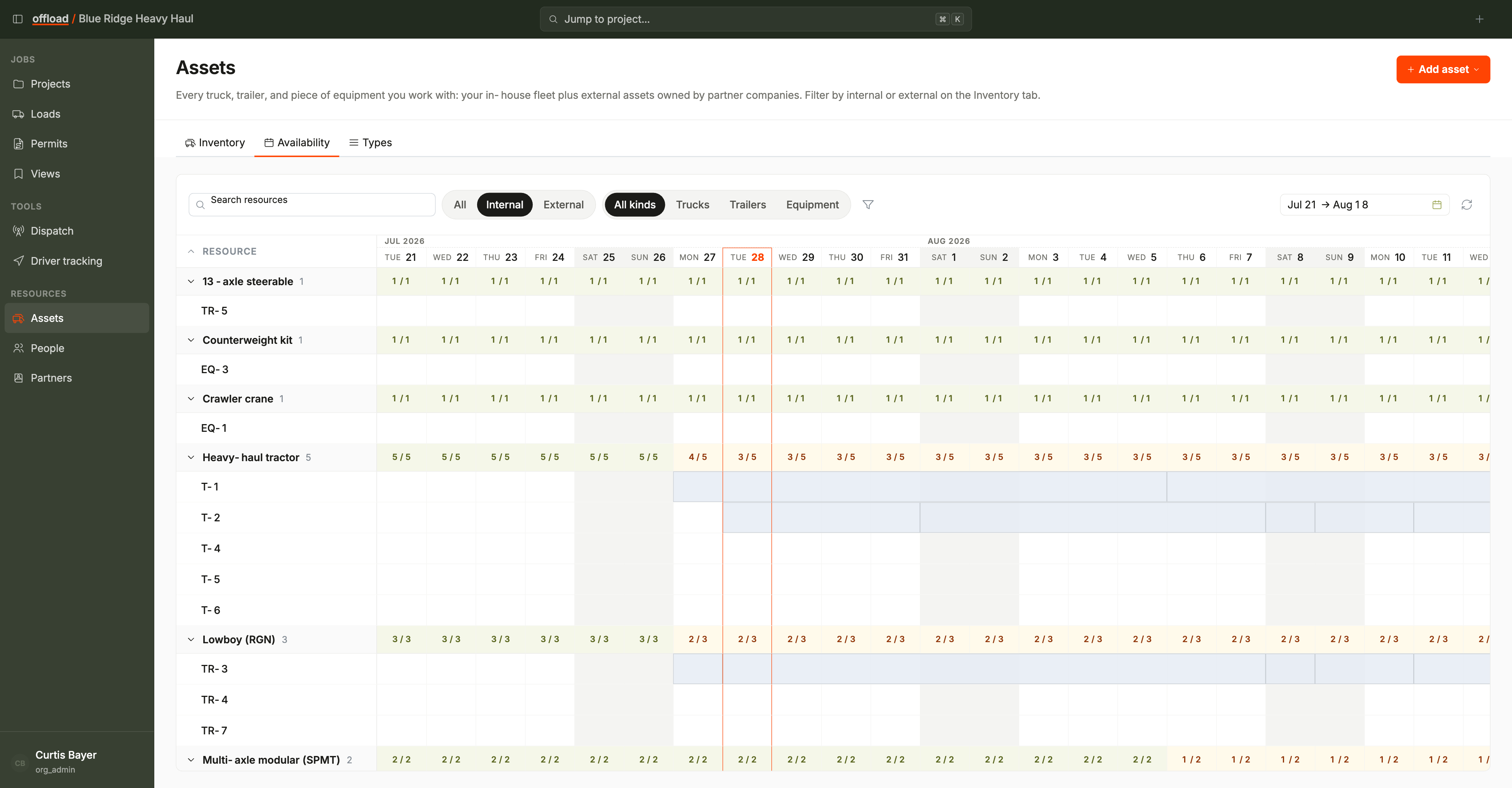Select the All kinds filter
Screen dimensions: 1512x788
[634, 205]
